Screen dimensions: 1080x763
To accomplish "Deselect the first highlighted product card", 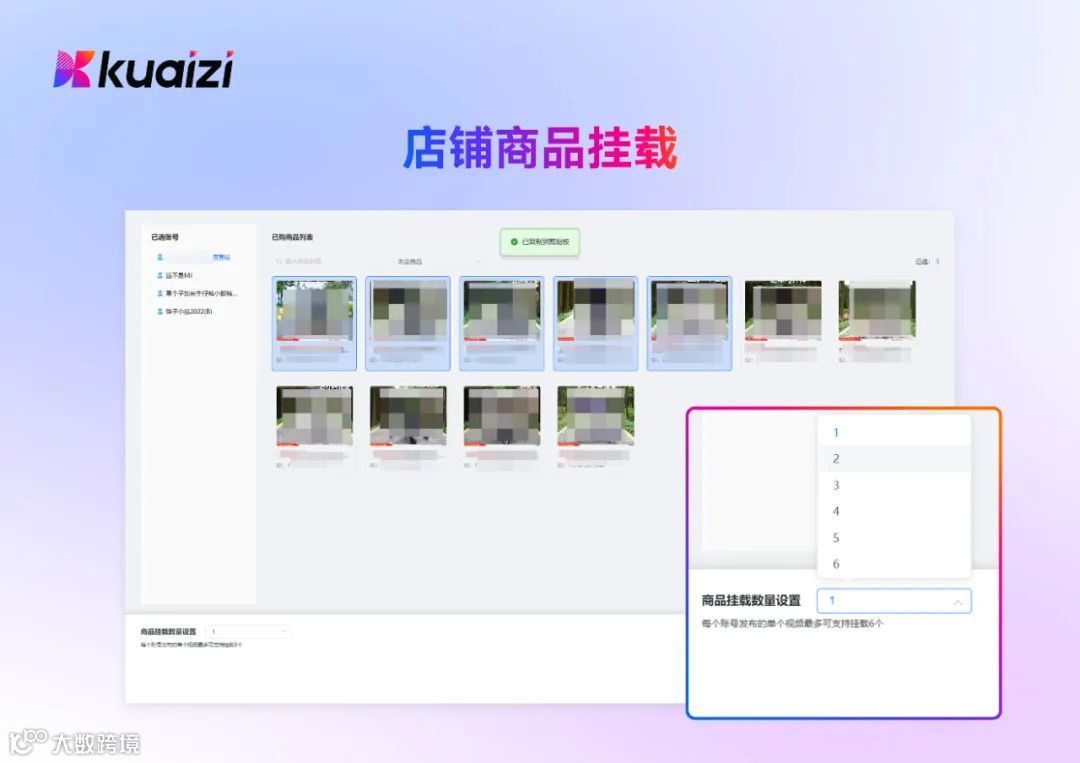I will [x=314, y=320].
